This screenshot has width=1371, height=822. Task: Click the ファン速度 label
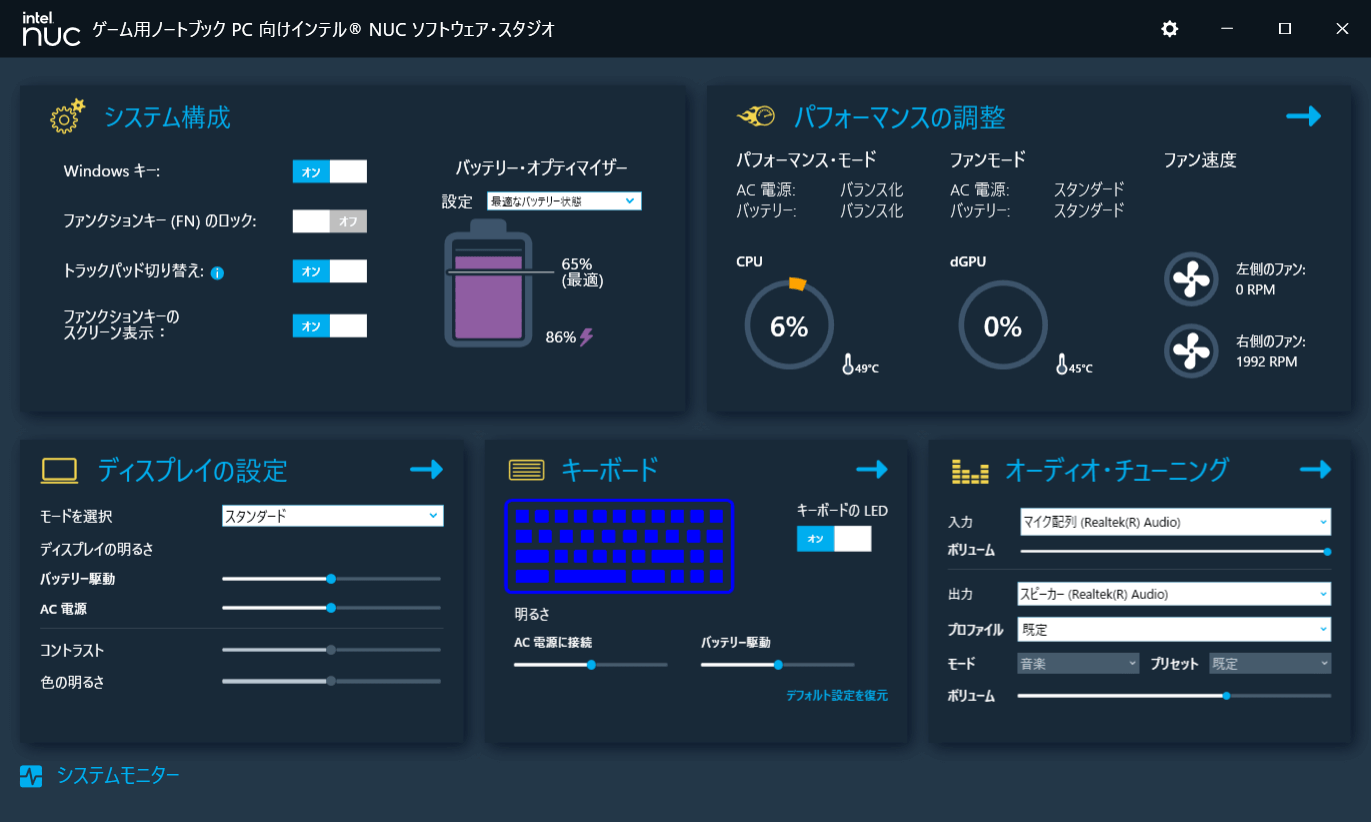tap(1200, 159)
